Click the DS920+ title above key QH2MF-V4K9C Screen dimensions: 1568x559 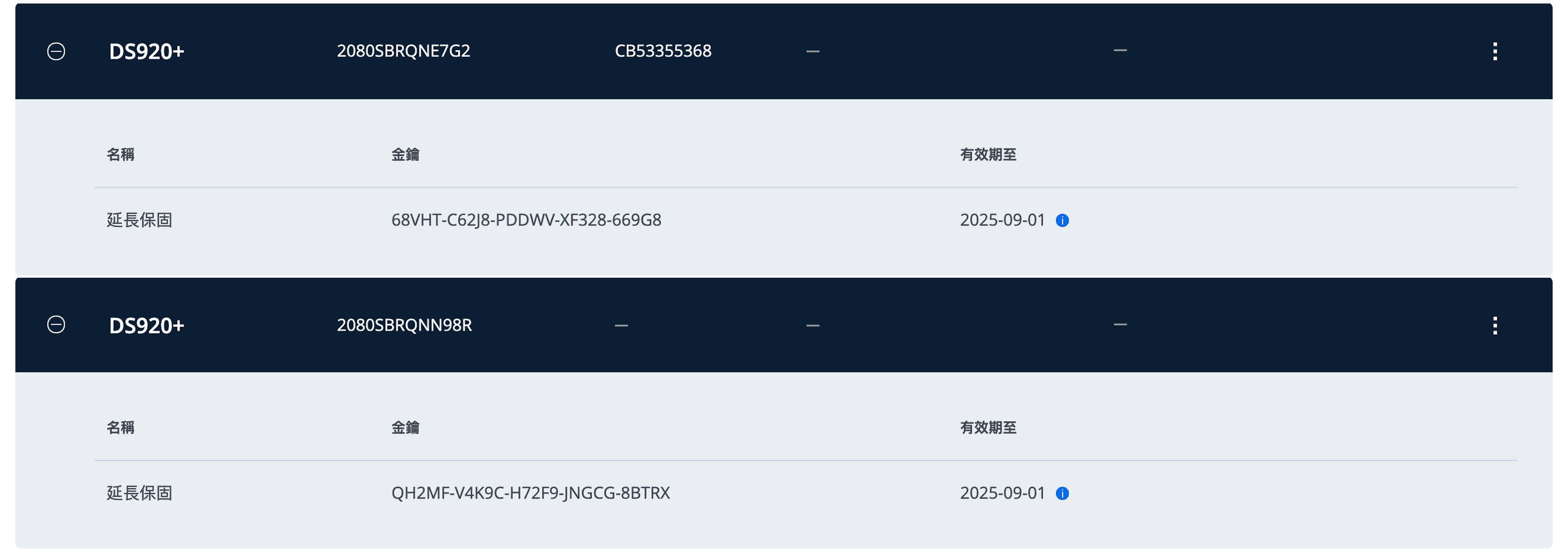pos(146,326)
